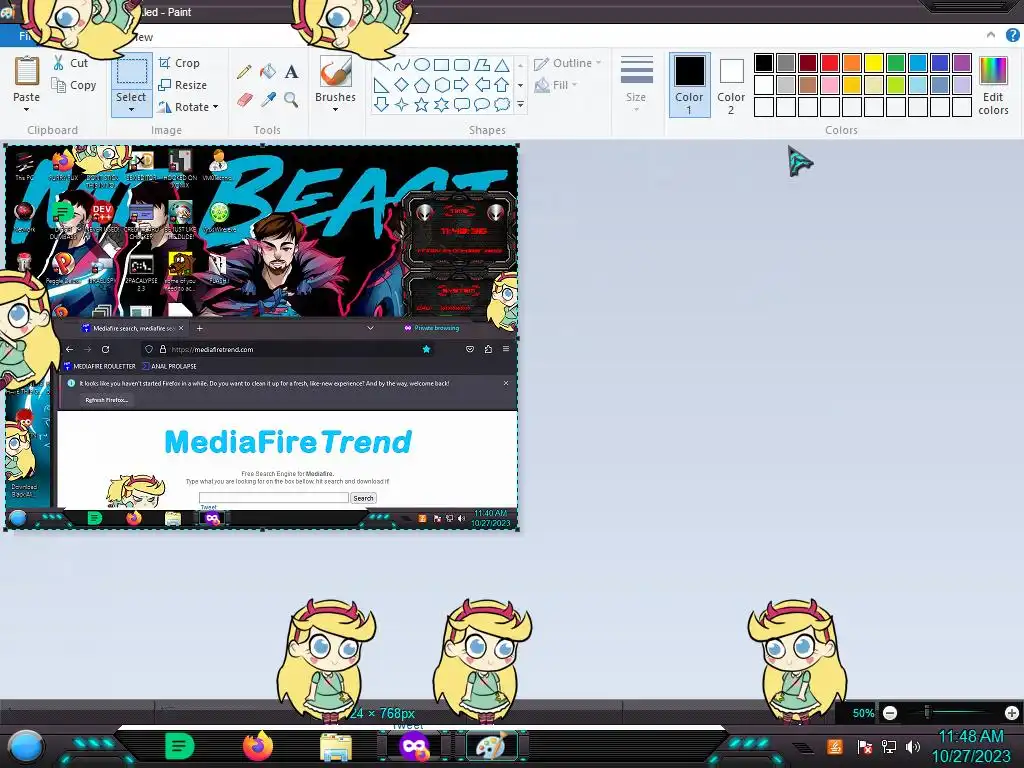Open the Rotate dropdown menu
This screenshot has width=1024, height=768.
click(x=188, y=106)
